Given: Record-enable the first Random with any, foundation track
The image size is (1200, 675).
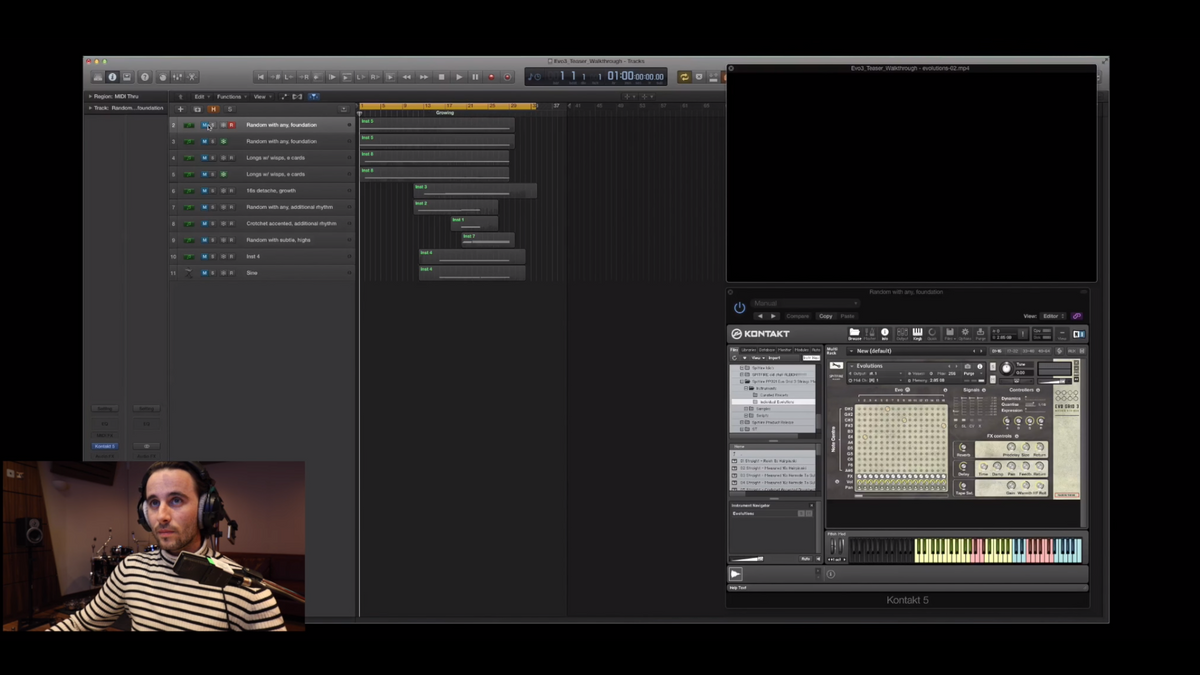Looking at the screenshot, I should point(231,125).
